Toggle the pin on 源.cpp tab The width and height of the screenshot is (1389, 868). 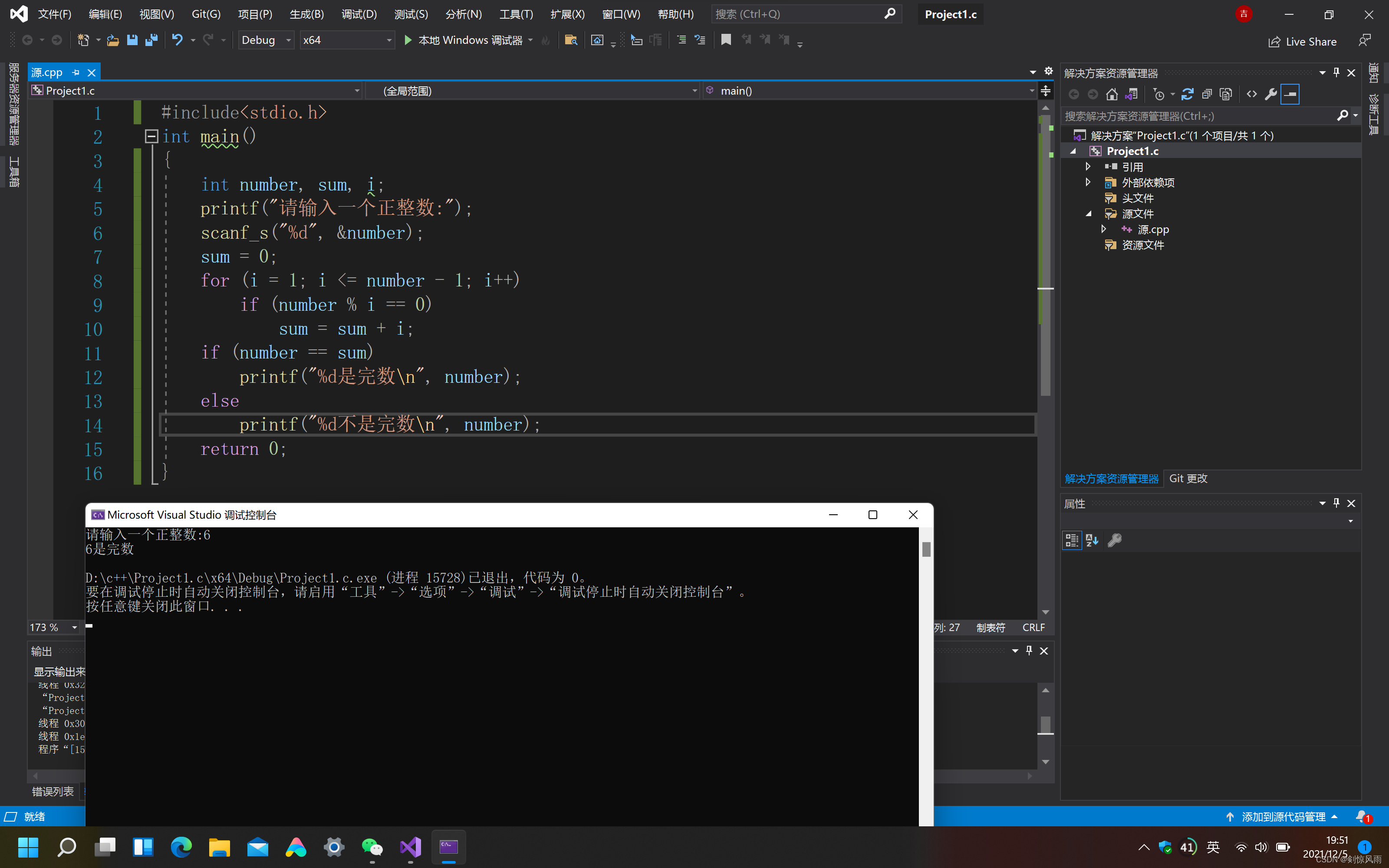76,73
